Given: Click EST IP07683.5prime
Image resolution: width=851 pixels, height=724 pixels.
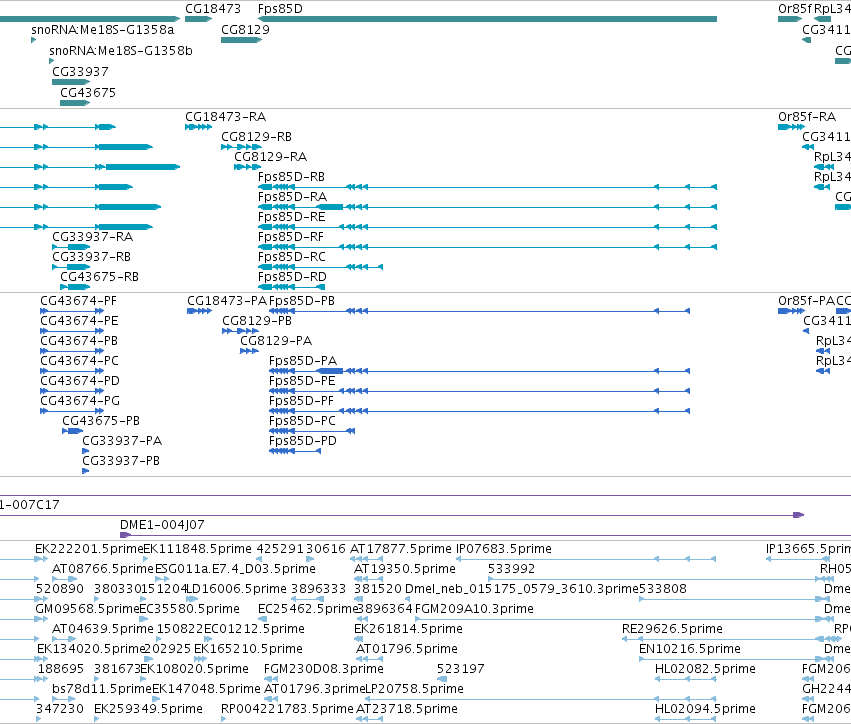Looking at the screenshot, I should (504, 549).
